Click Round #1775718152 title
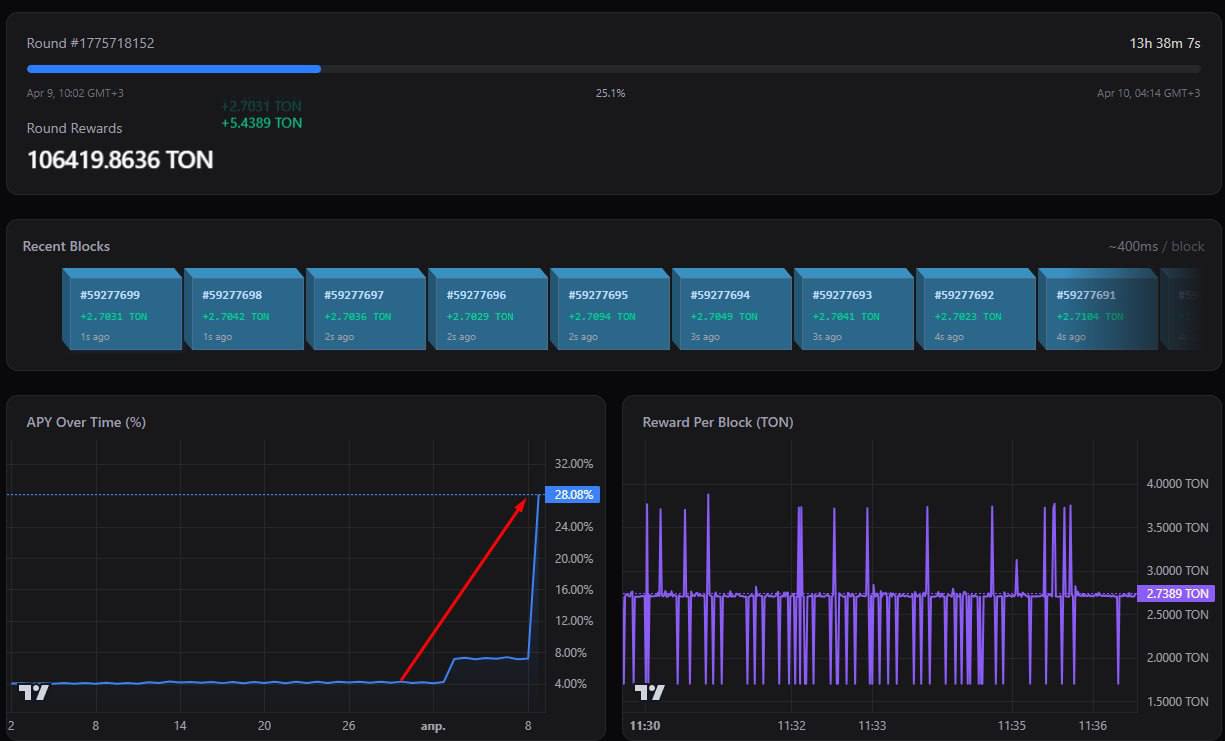 (x=90, y=43)
